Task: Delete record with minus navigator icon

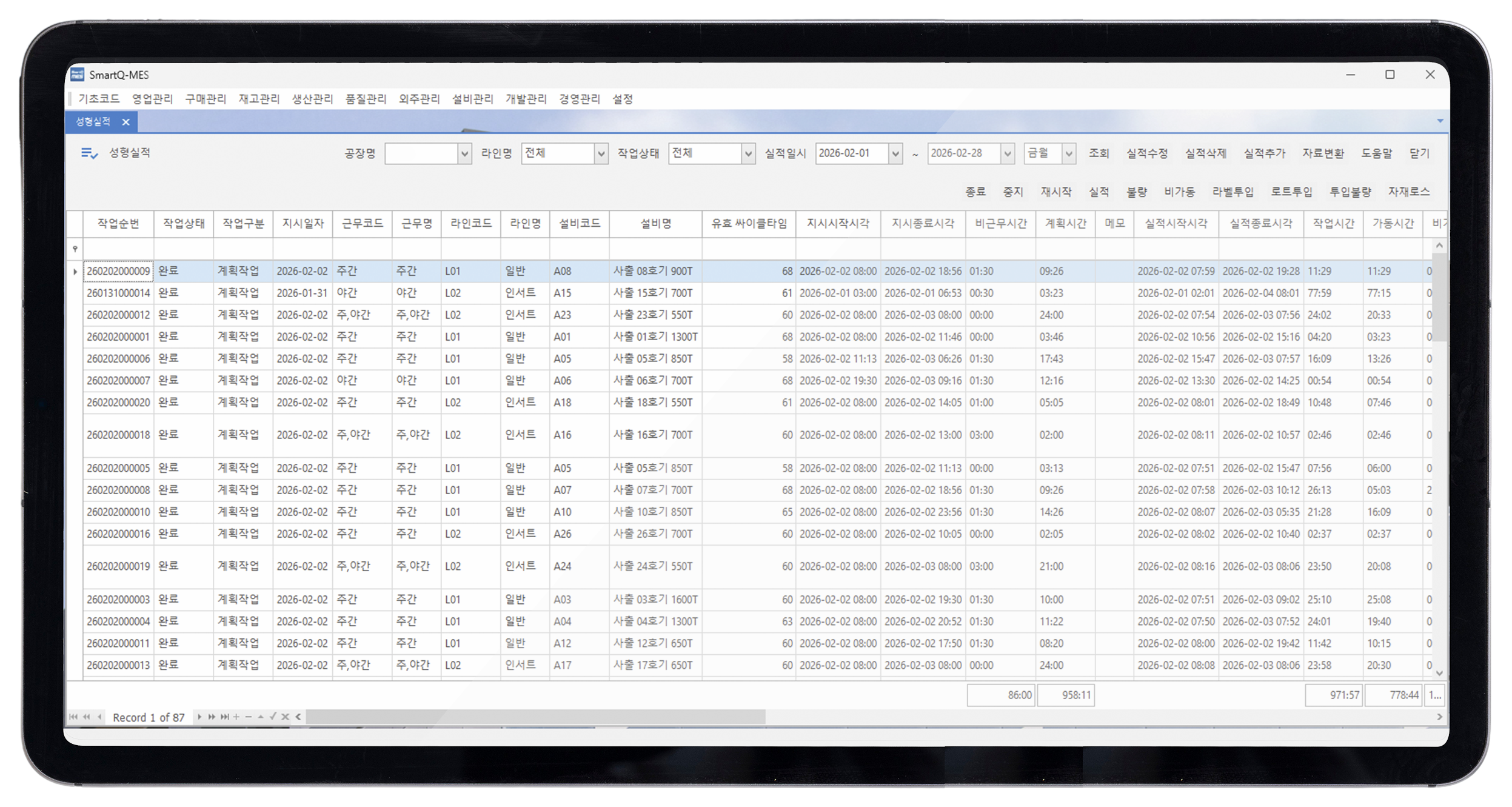Action: (x=248, y=717)
